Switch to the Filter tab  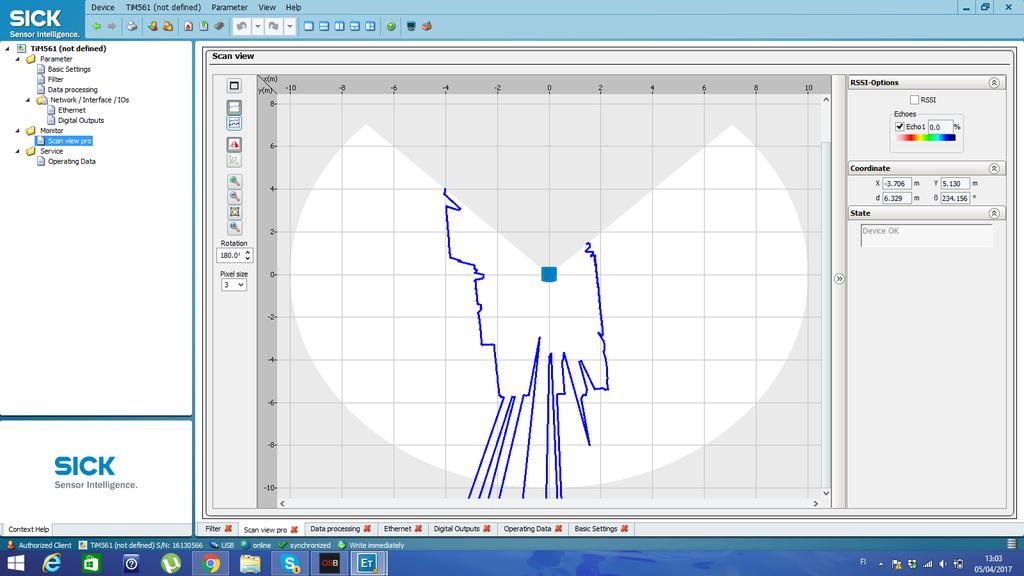click(x=213, y=529)
